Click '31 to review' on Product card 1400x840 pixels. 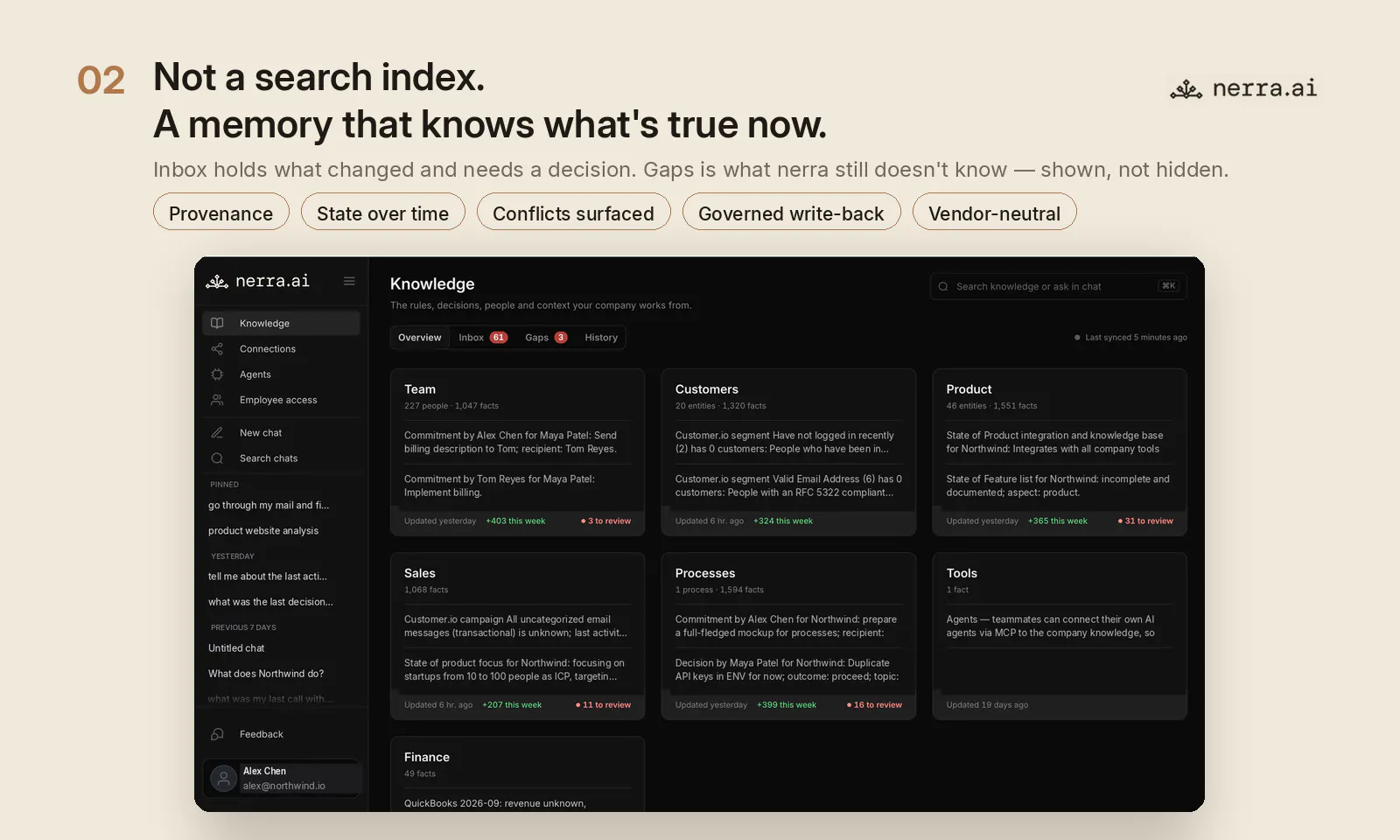pyautogui.click(x=1145, y=521)
